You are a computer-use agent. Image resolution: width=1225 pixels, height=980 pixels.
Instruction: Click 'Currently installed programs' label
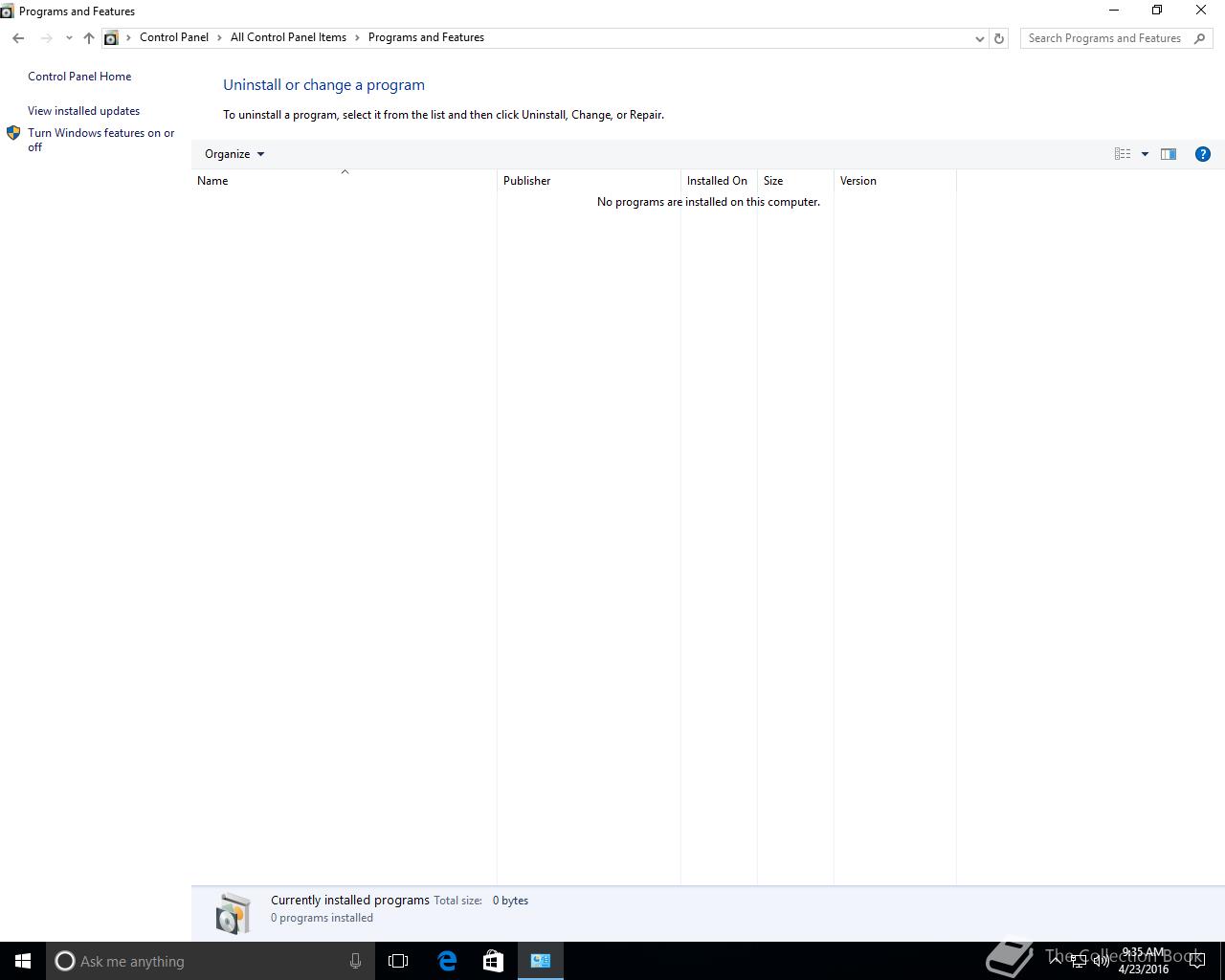tap(350, 900)
